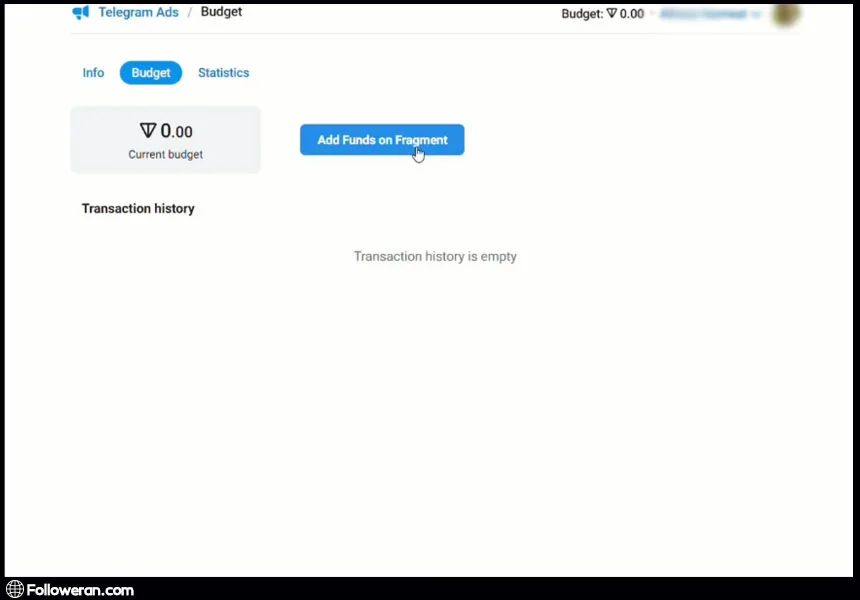Image resolution: width=860 pixels, height=600 pixels.
Task: Expand the blurred account name menu
Action: point(710,14)
